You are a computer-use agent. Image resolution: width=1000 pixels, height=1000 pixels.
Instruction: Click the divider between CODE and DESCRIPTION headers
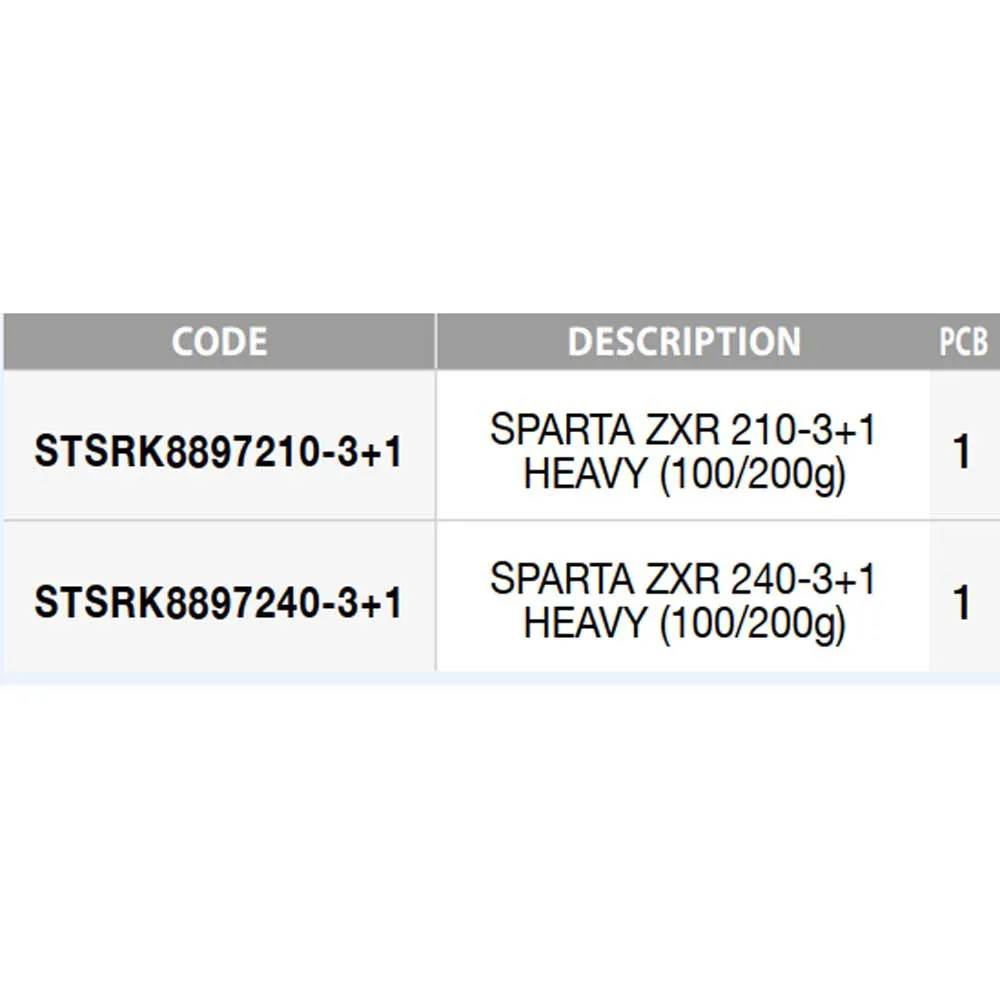tap(436, 341)
